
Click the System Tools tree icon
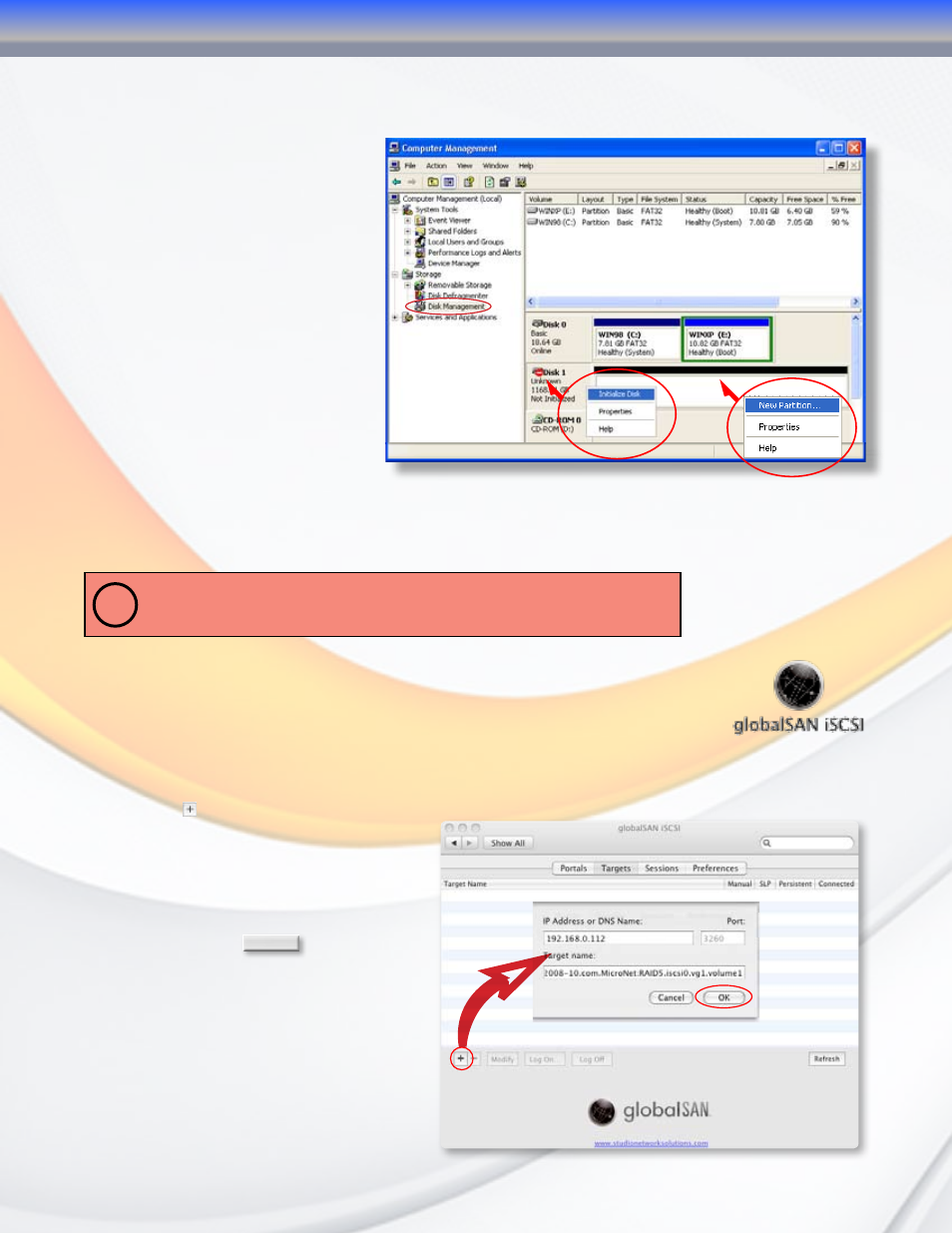click(x=407, y=210)
